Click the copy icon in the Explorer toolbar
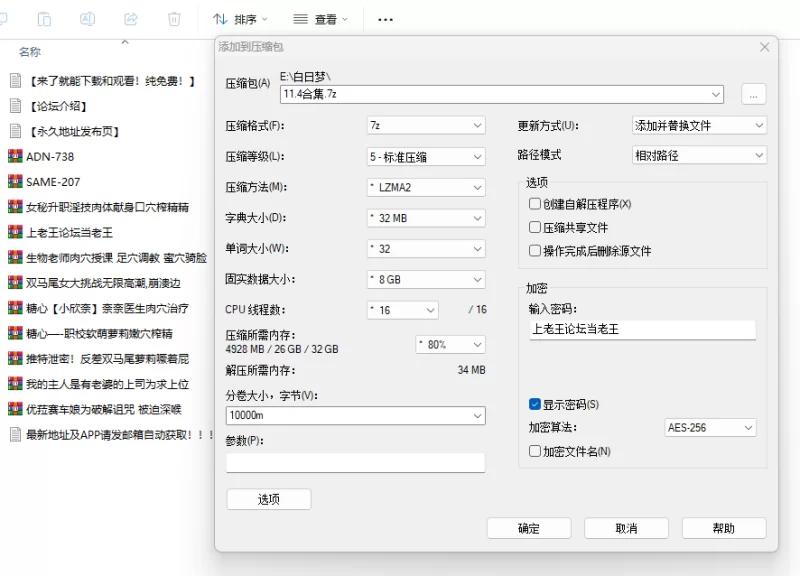The width and height of the screenshot is (800, 576). tap(44, 19)
